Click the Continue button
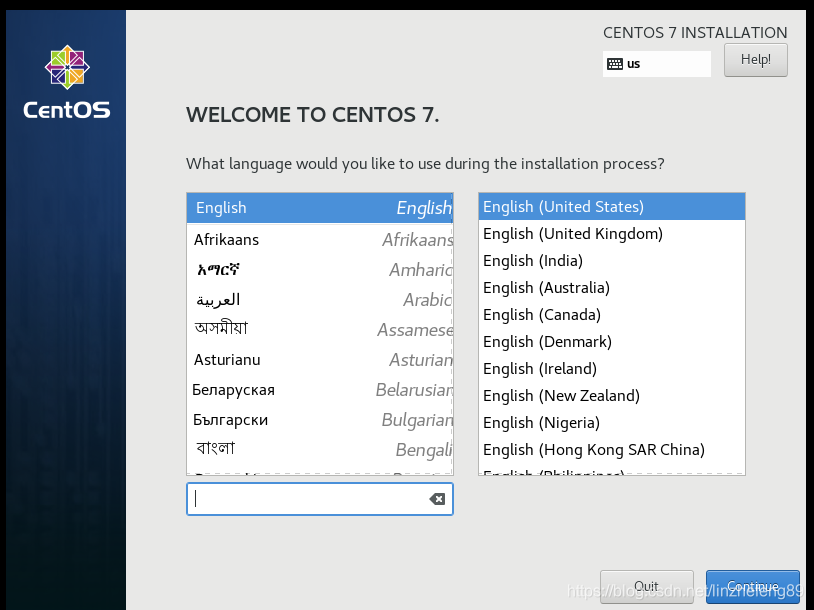This screenshot has height=610, width=814. (x=753, y=587)
